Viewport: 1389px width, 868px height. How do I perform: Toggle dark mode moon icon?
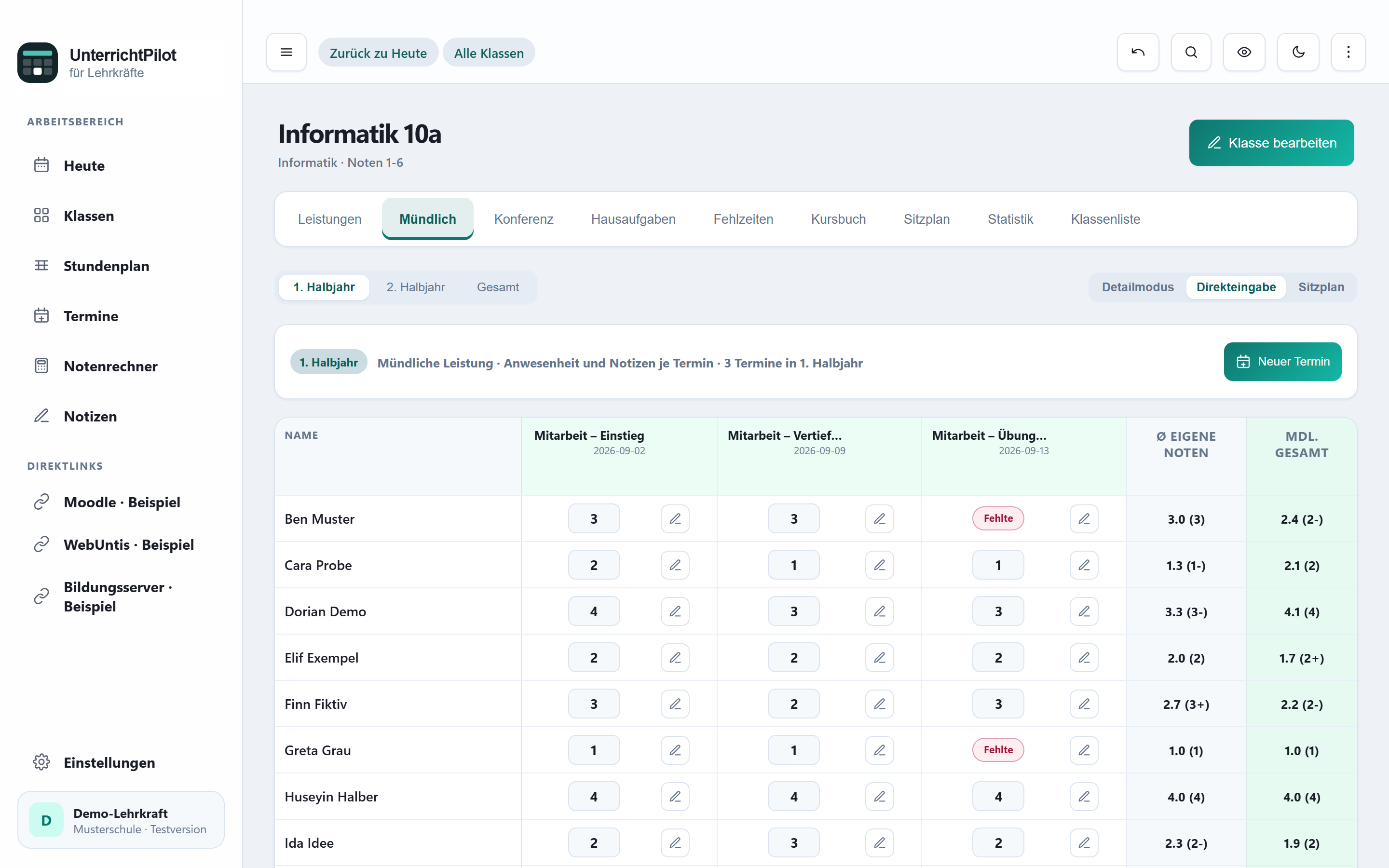tap(1298, 52)
